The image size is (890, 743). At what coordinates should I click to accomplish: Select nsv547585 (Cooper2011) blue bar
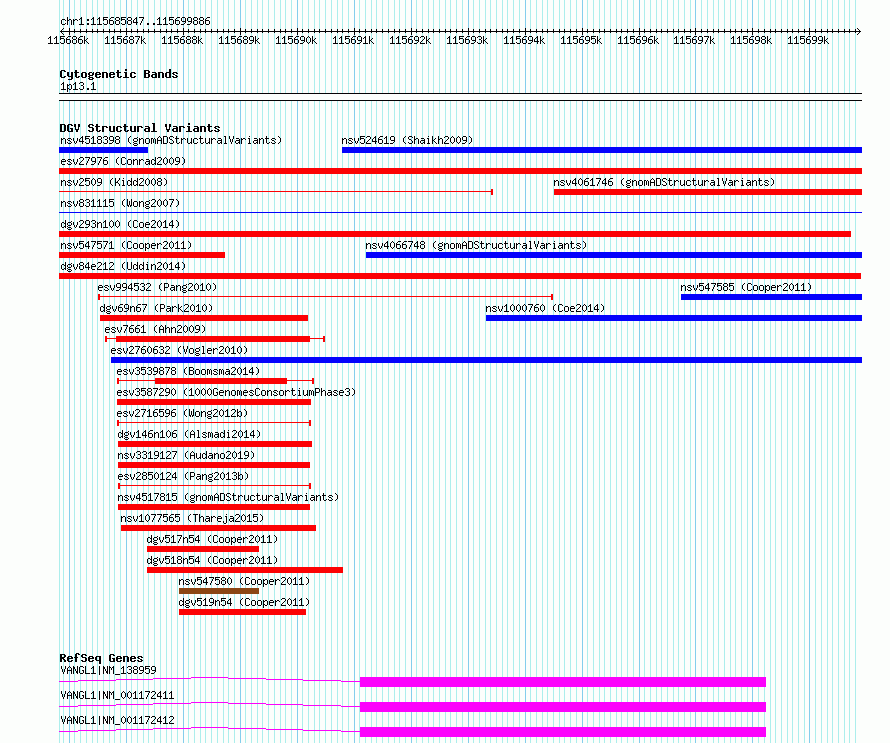pos(771,297)
